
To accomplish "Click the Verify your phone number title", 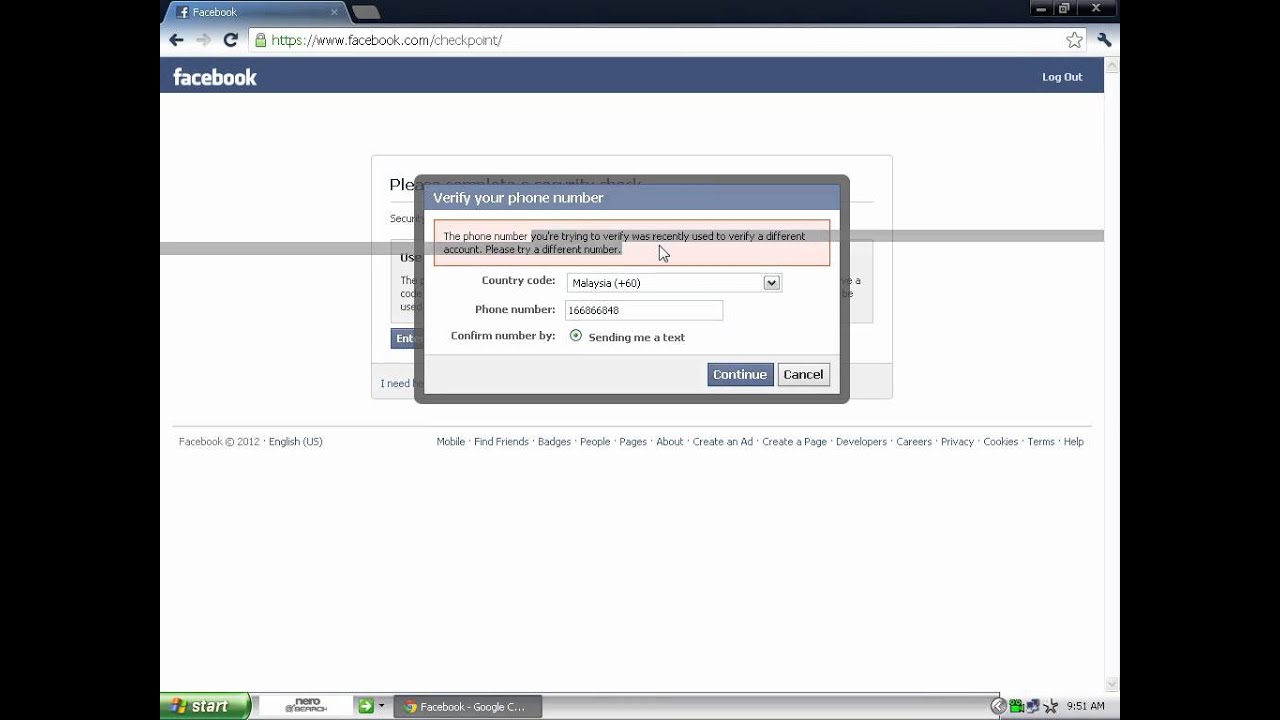I will click(518, 198).
